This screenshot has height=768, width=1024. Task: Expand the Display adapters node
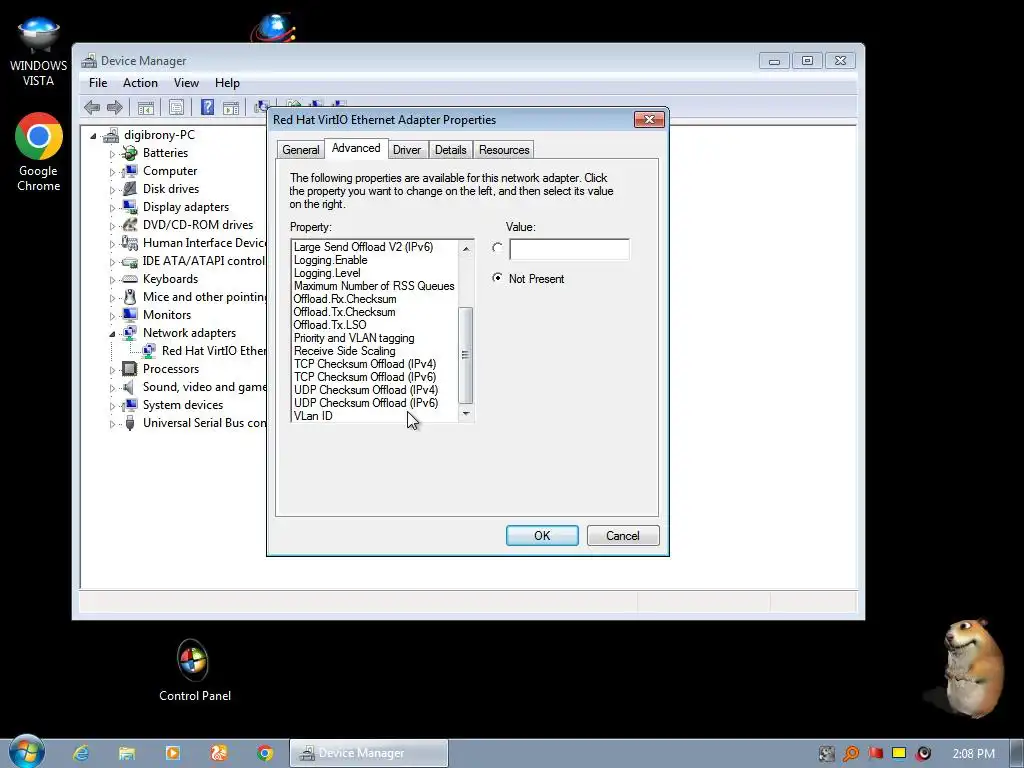click(112, 208)
